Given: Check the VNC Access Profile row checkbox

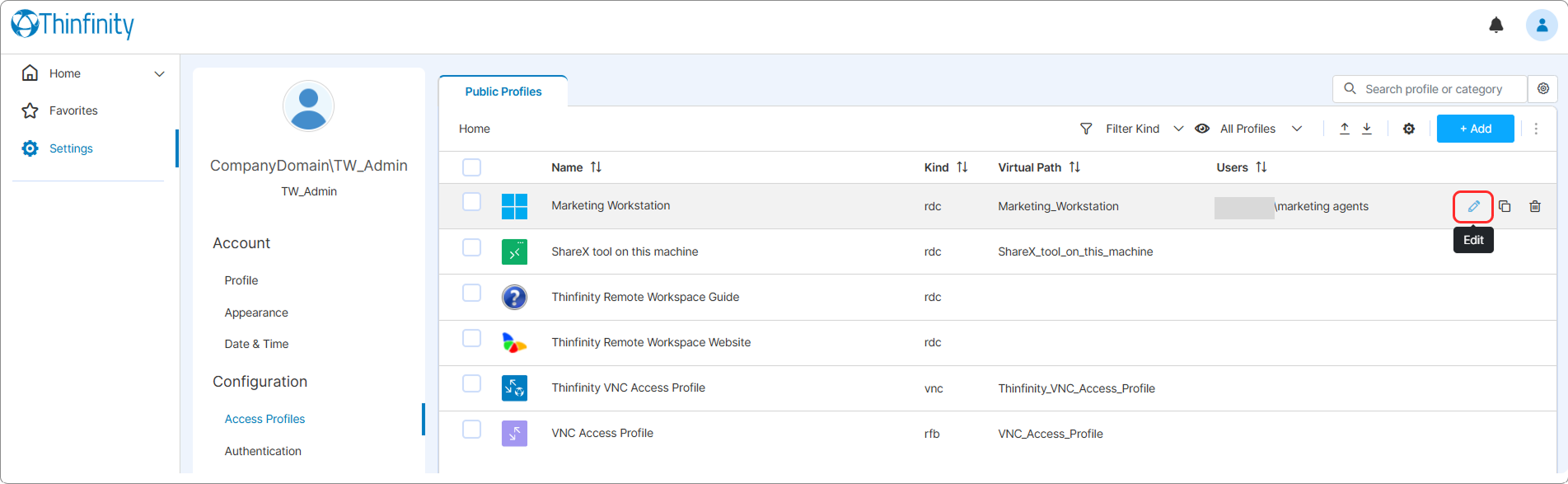Looking at the screenshot, I should 471,429.
